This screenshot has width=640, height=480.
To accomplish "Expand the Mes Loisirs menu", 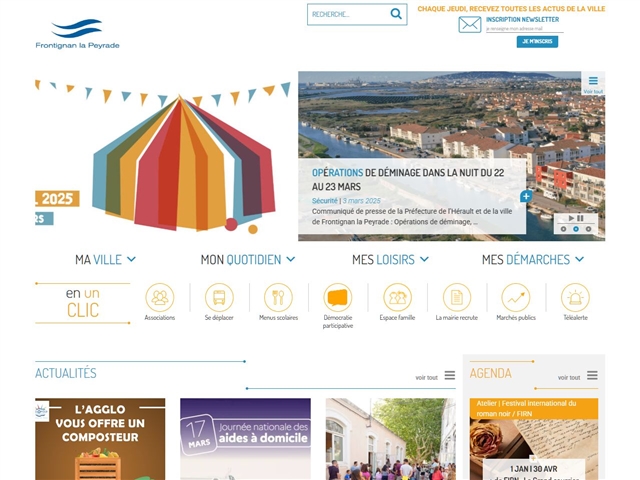I will point(390,260).
